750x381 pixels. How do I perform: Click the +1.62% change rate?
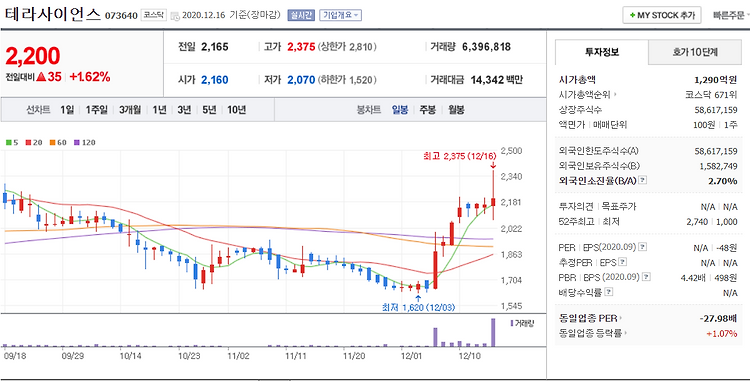point(90,77)
